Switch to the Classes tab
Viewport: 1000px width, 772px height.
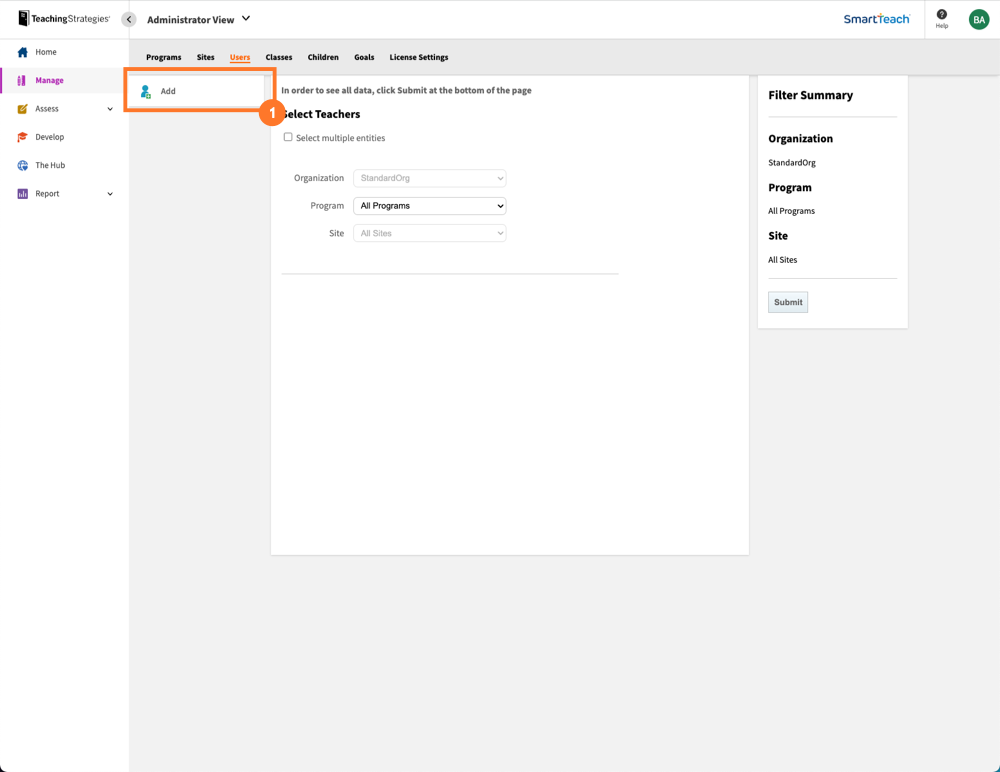(278, 57)
